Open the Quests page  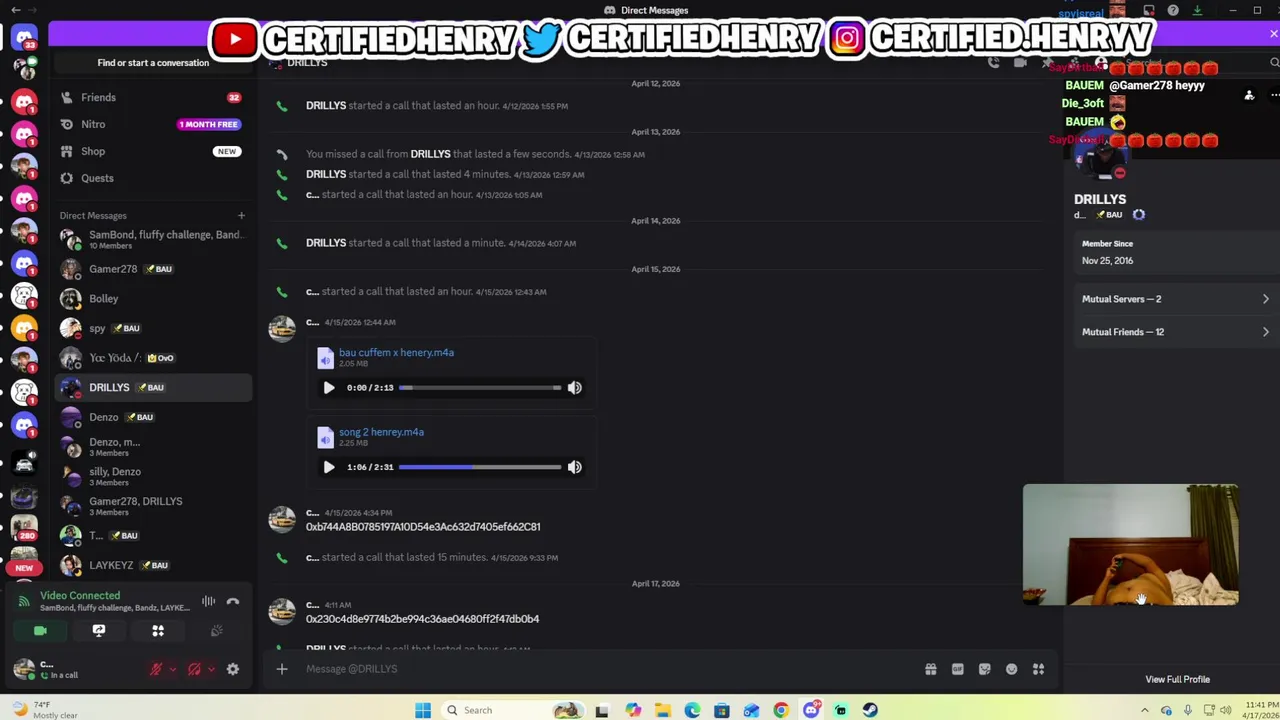tap(153, 178)
